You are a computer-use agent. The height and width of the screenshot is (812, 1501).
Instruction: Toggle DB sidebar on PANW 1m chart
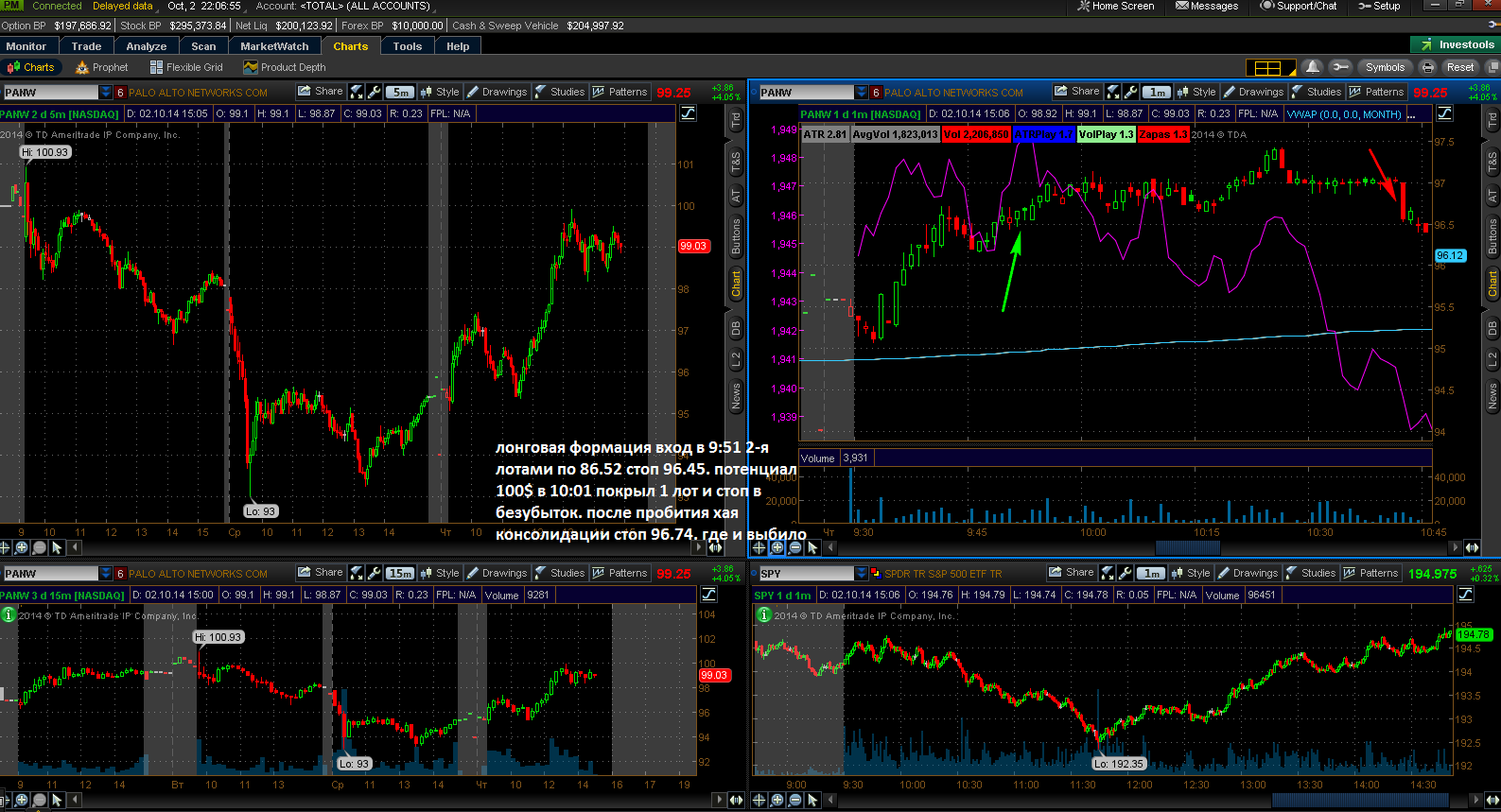[x=1492, y=328]
